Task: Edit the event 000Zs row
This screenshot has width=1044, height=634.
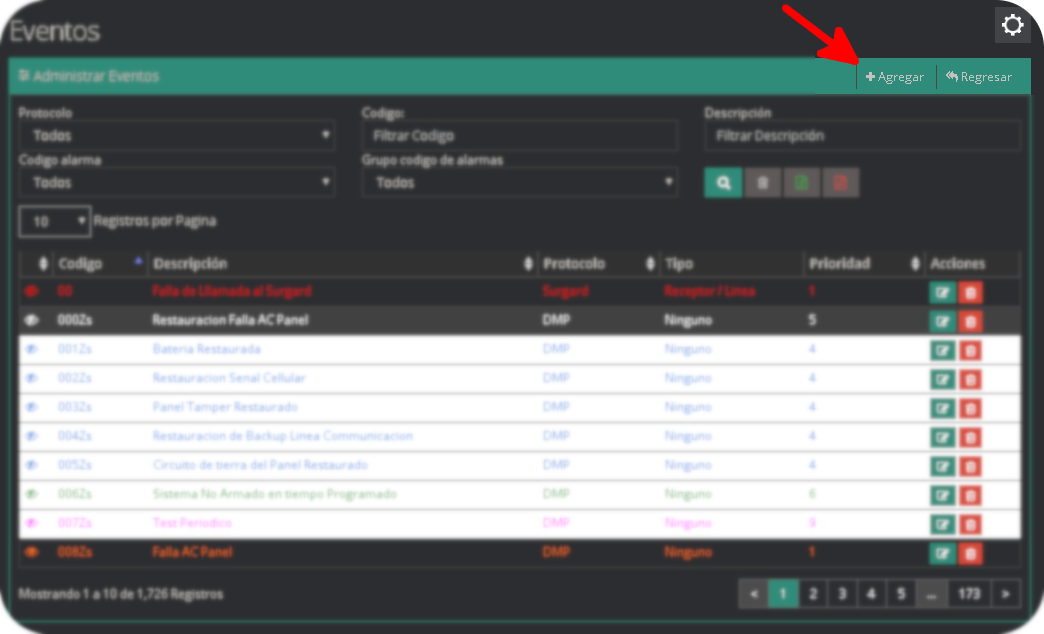Action: (941, 321)
